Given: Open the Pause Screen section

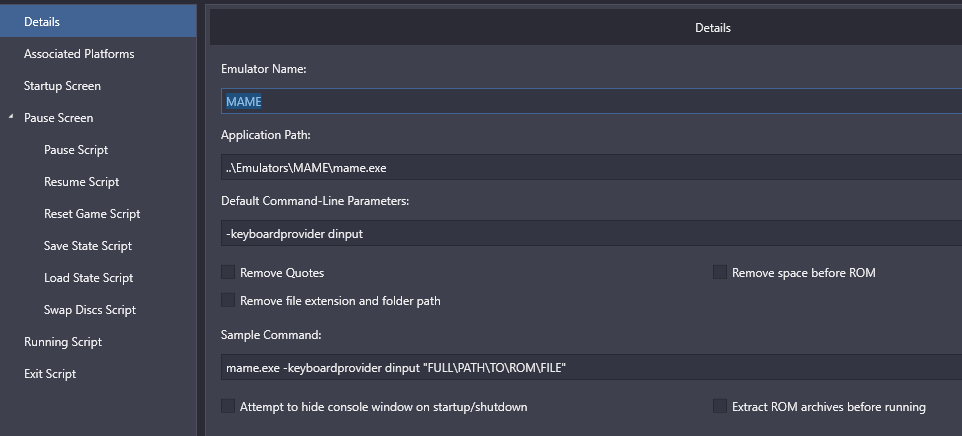Looking at the screenshot, I should click(x=58, y=118).
